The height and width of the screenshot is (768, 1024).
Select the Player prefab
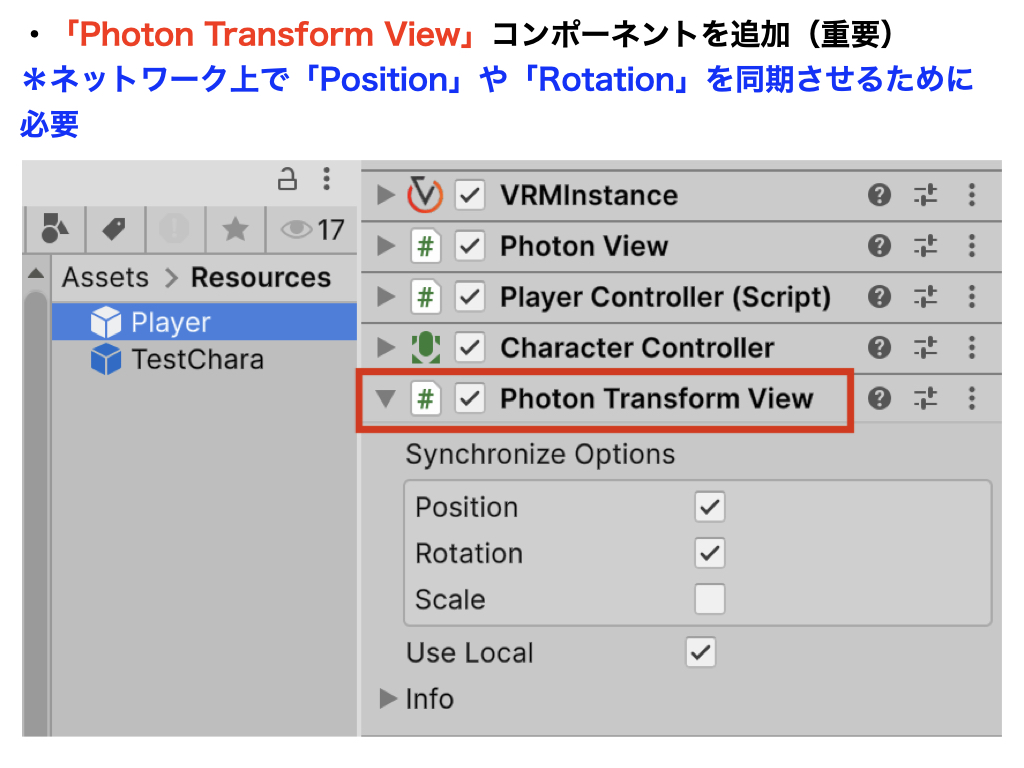pos(204,322)
